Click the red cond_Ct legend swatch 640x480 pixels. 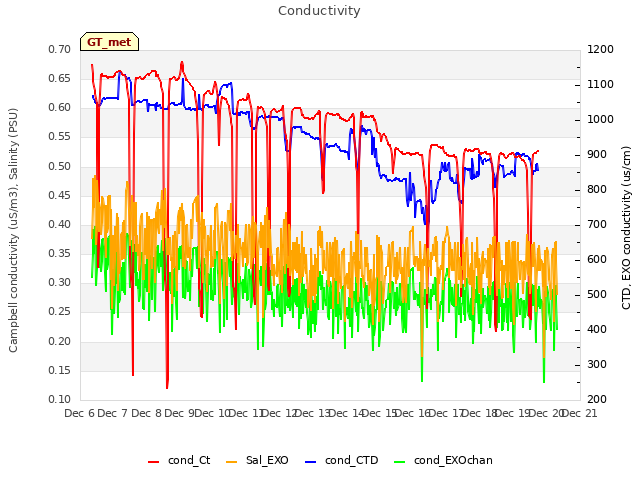153,461
